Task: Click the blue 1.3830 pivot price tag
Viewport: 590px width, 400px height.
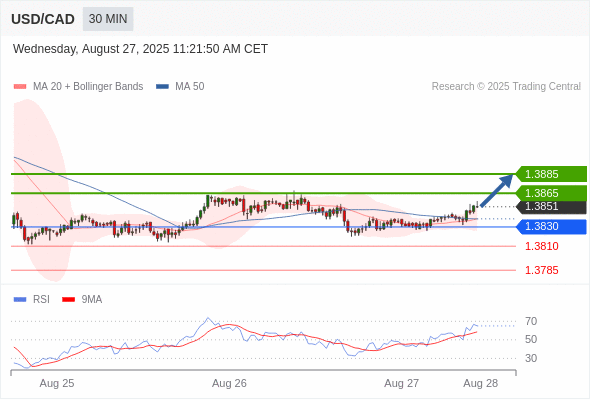Action: click(551, 227)
